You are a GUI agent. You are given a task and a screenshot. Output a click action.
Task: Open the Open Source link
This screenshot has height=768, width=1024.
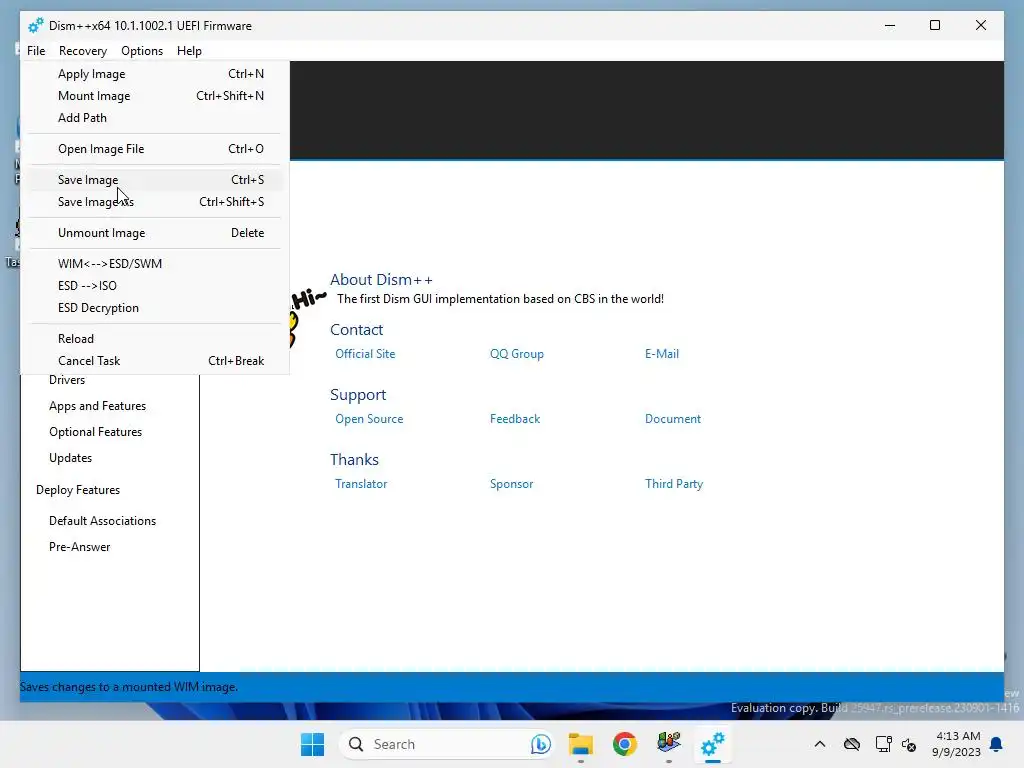369,419
